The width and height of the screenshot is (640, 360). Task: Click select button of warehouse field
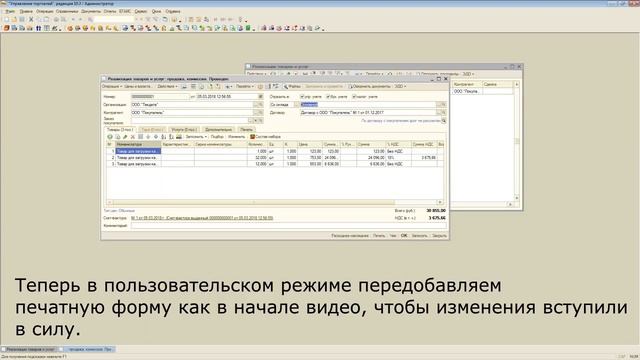[x=439, y=105]
